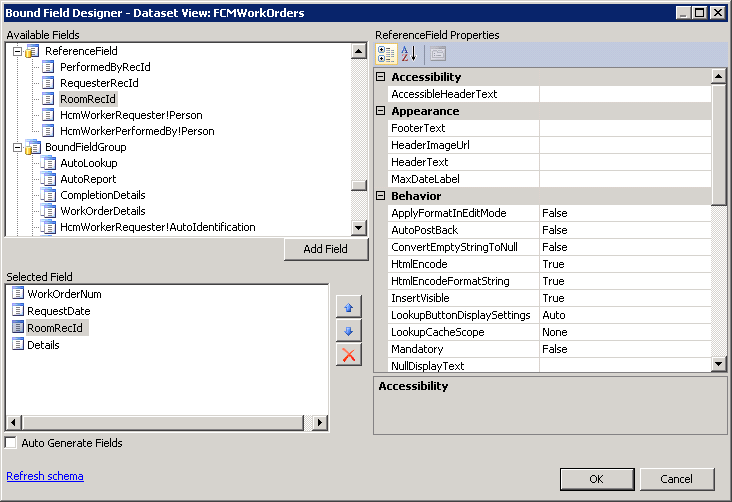
Task: Click the BoundFieldGroup folder icon
Action: [x=32, y=147]
